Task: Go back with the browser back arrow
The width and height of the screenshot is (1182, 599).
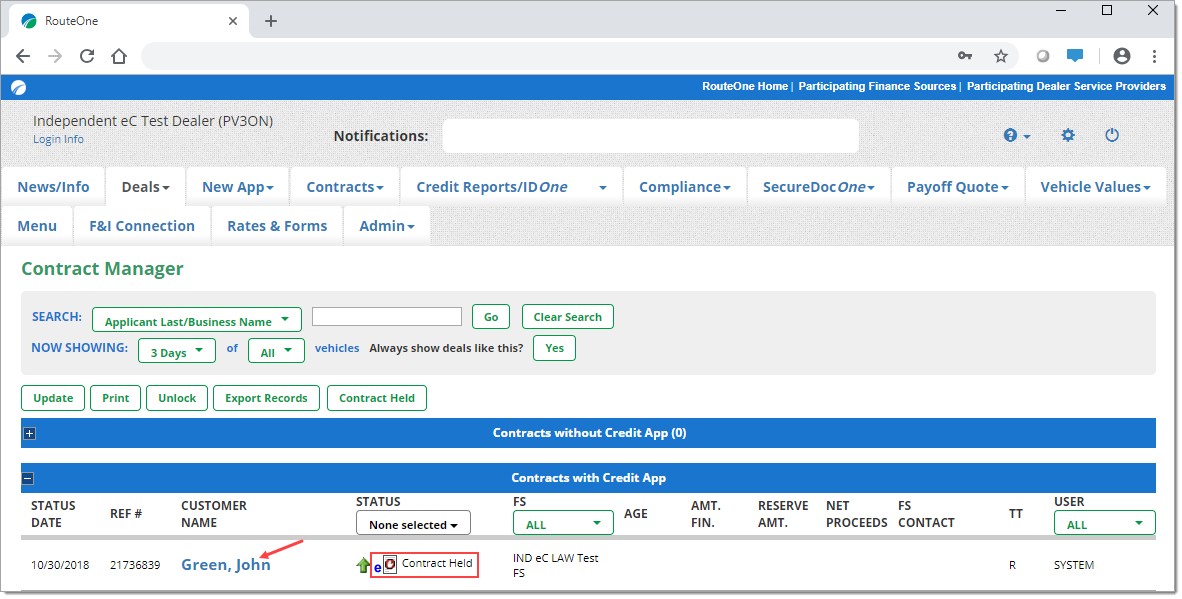Action: (x=23, y=56)
